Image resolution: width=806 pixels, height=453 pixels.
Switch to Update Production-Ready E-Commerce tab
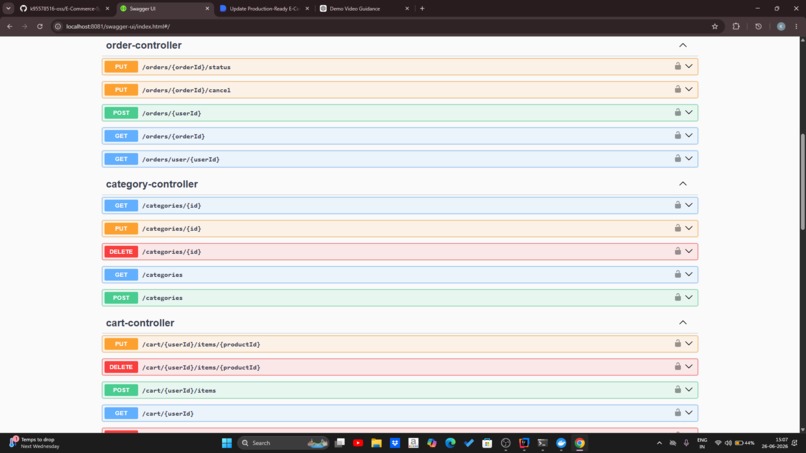coord(263,9)
